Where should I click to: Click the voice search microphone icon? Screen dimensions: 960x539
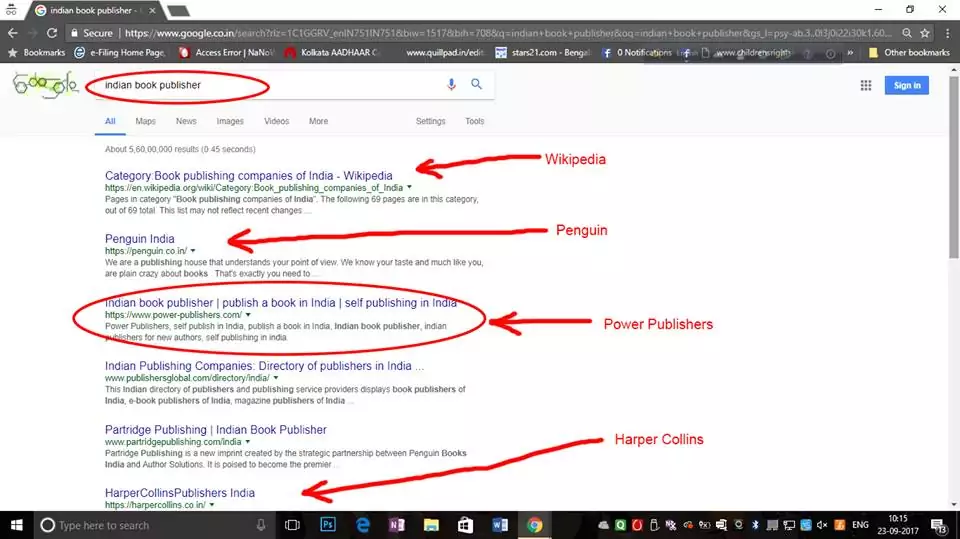point(451,85)
